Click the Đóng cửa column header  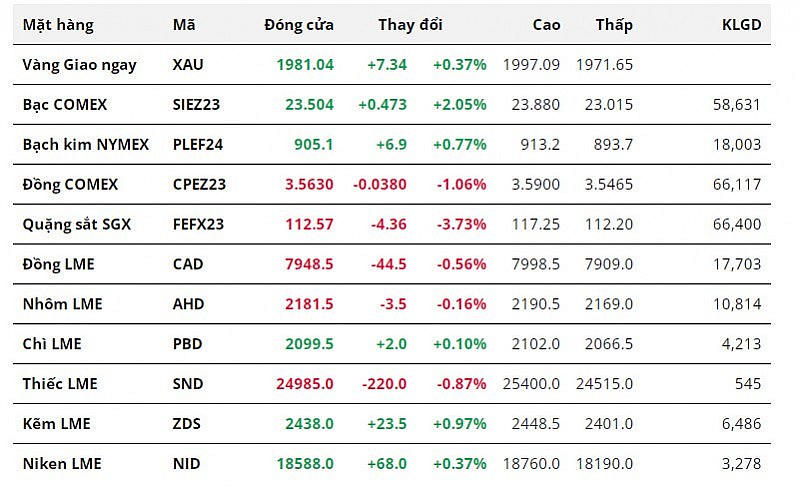pyautogui.click(x=299, y=25)
